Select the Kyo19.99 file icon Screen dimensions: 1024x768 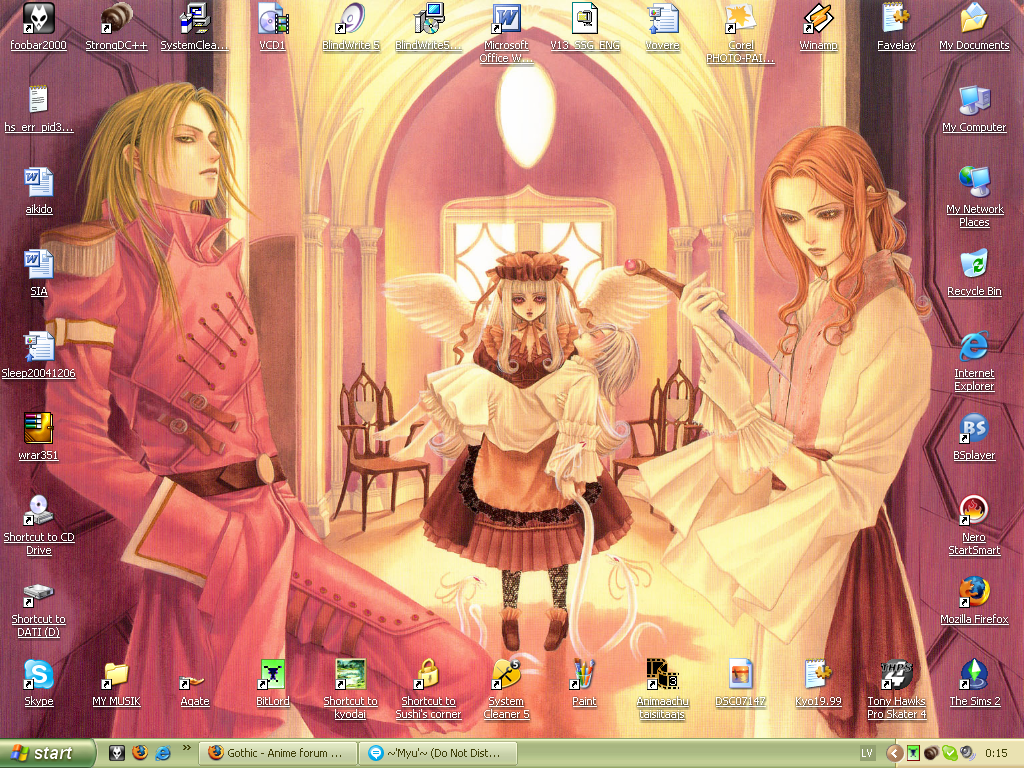818,684
